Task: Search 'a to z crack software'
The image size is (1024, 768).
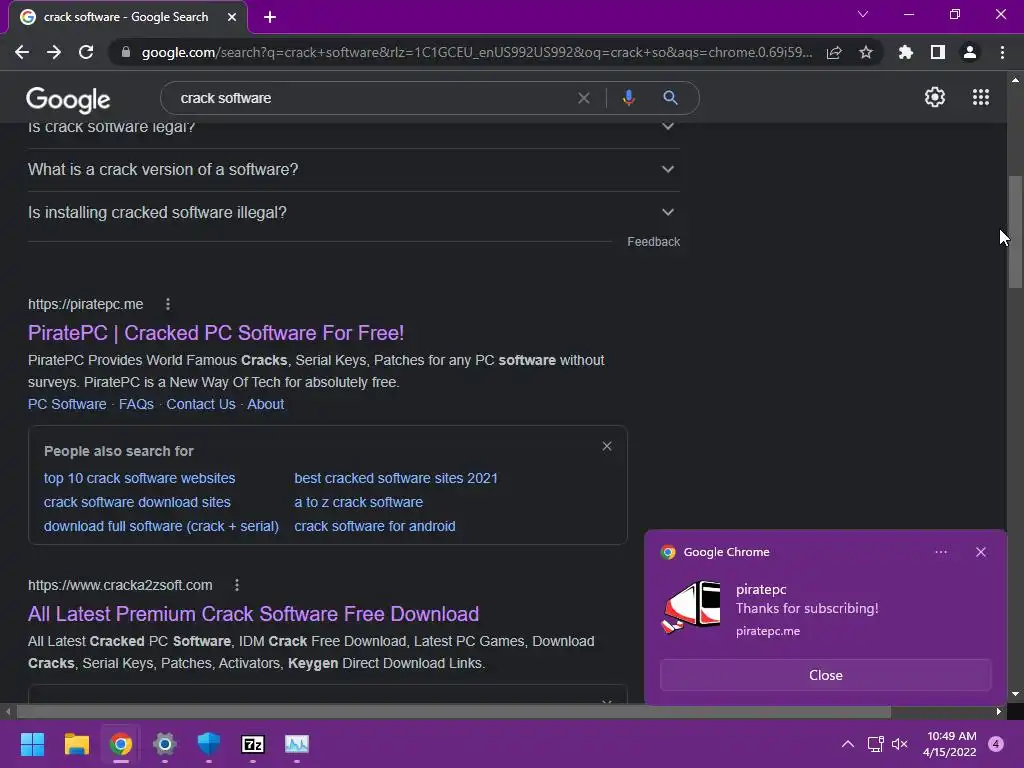Action: (359, 502)
